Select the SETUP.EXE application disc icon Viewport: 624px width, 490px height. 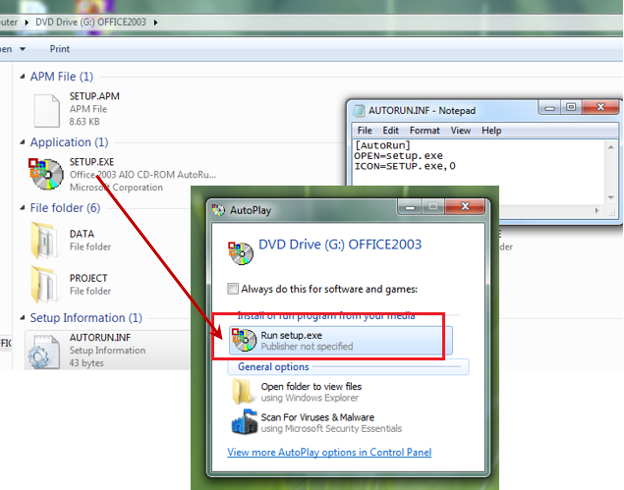coord(46,174)
